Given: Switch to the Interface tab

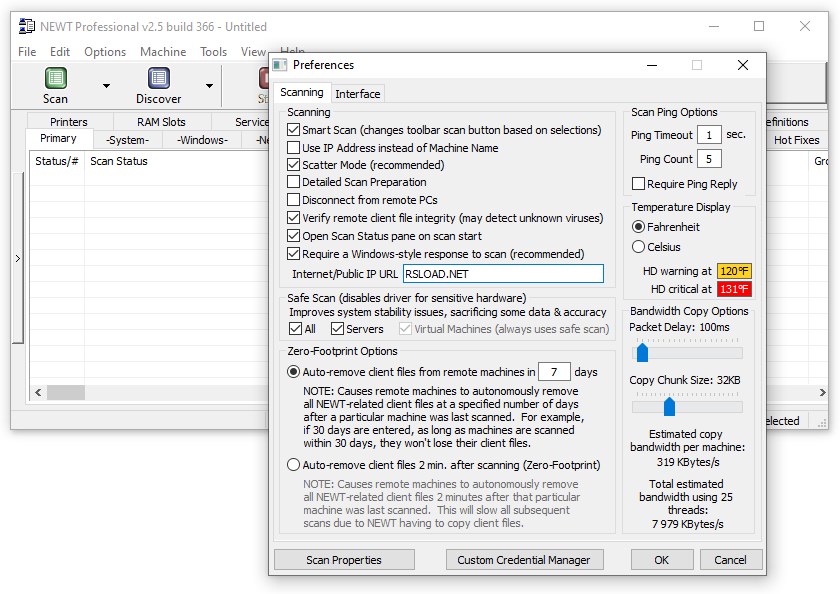Looking at the screenshot, I should [358, 93].
